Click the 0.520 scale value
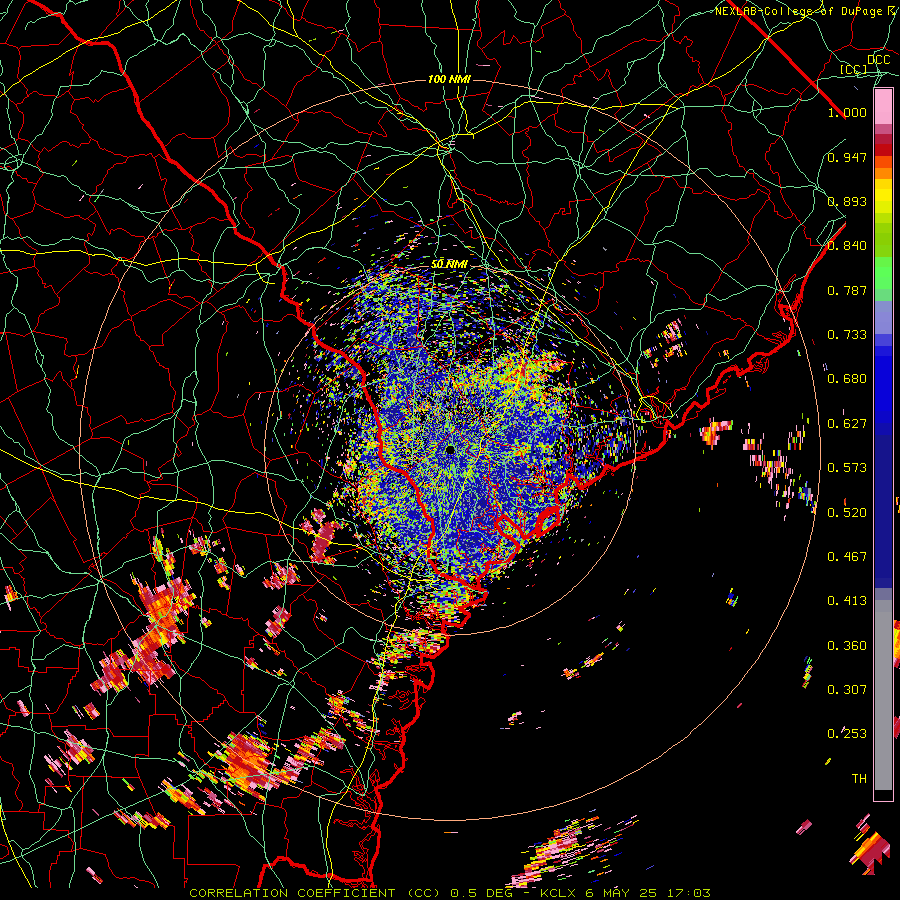900x900 pixels. pyautogui.click(x=847, y=513)
